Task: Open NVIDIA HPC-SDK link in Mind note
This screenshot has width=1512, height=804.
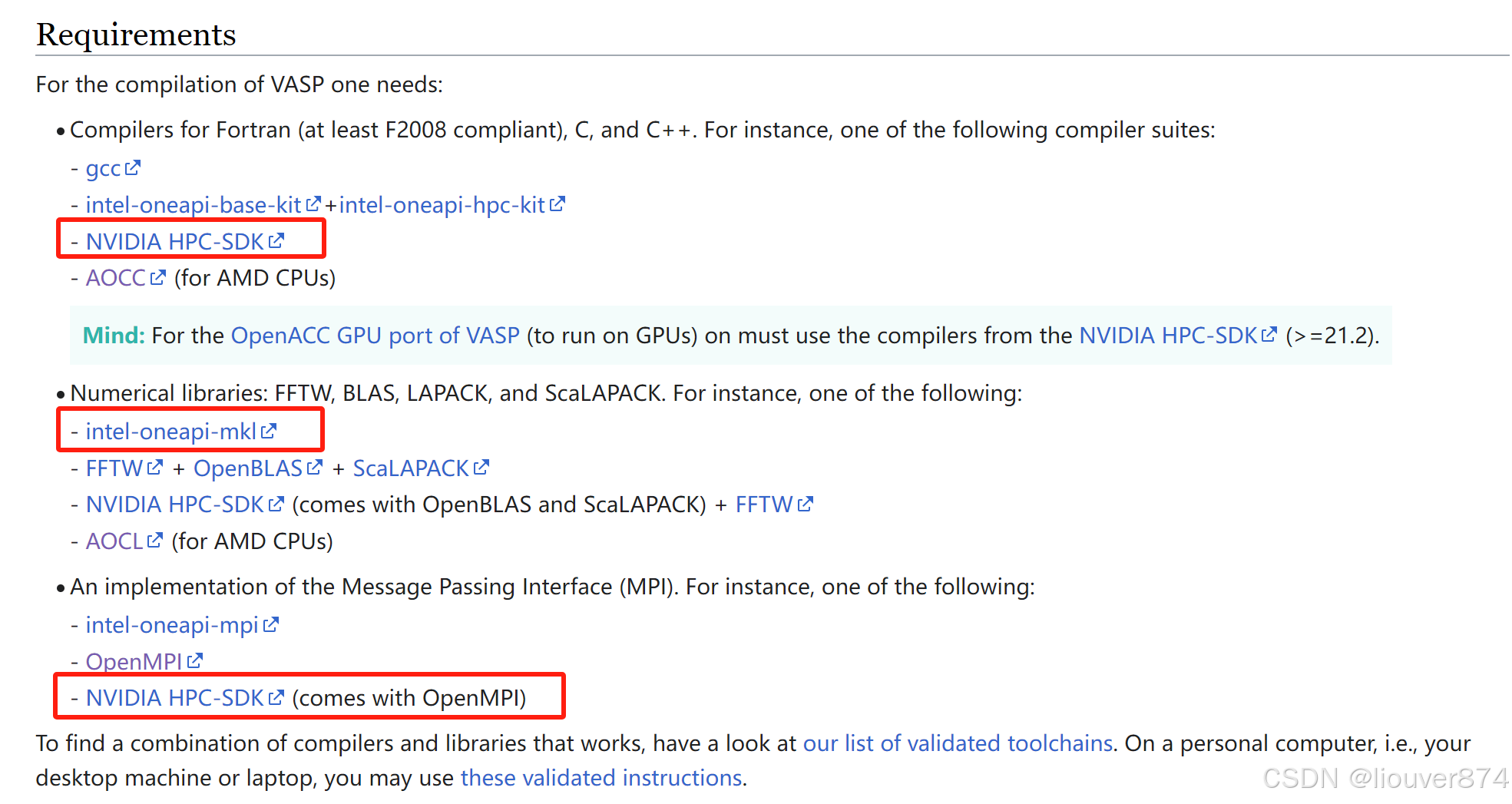Action: tap(1168, 336)
